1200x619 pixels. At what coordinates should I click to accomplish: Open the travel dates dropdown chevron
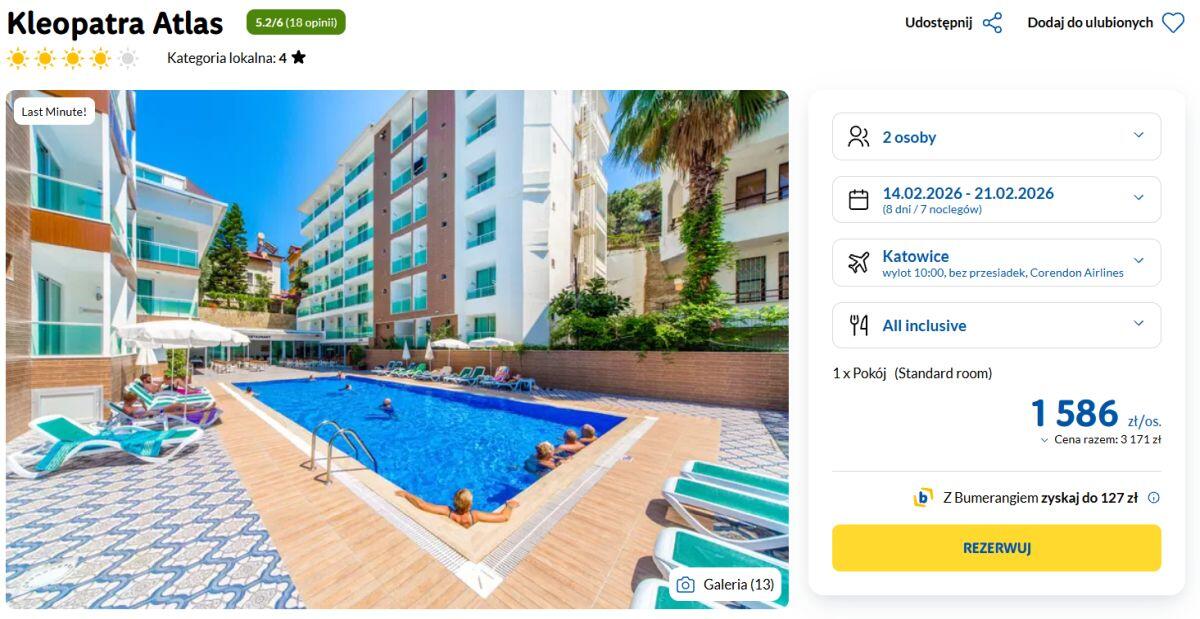1138,198
